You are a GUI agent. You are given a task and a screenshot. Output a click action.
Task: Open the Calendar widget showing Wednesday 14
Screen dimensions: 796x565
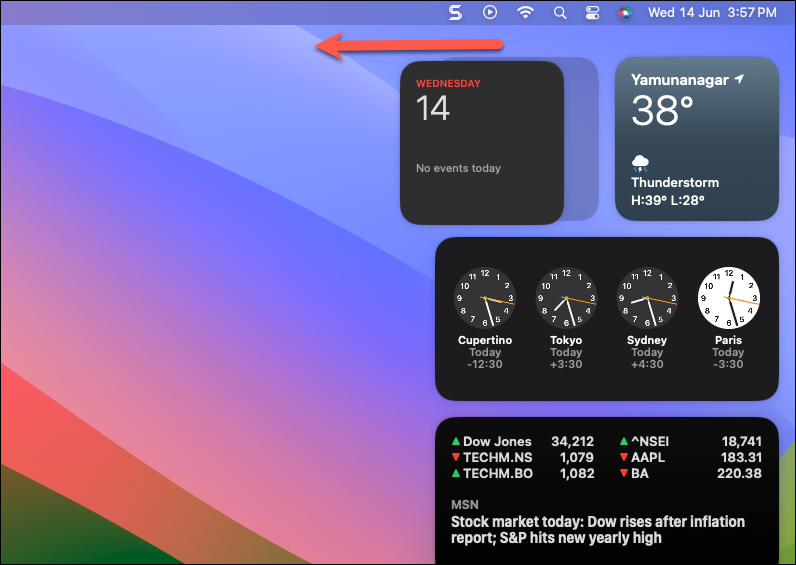pos(482,143)
